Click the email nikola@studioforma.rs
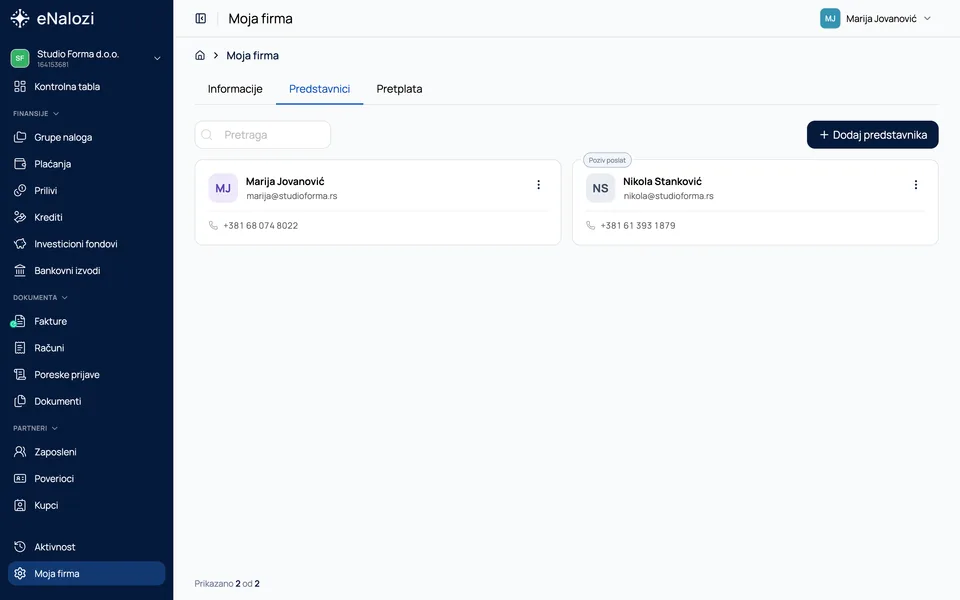 [x=669, y=196]
